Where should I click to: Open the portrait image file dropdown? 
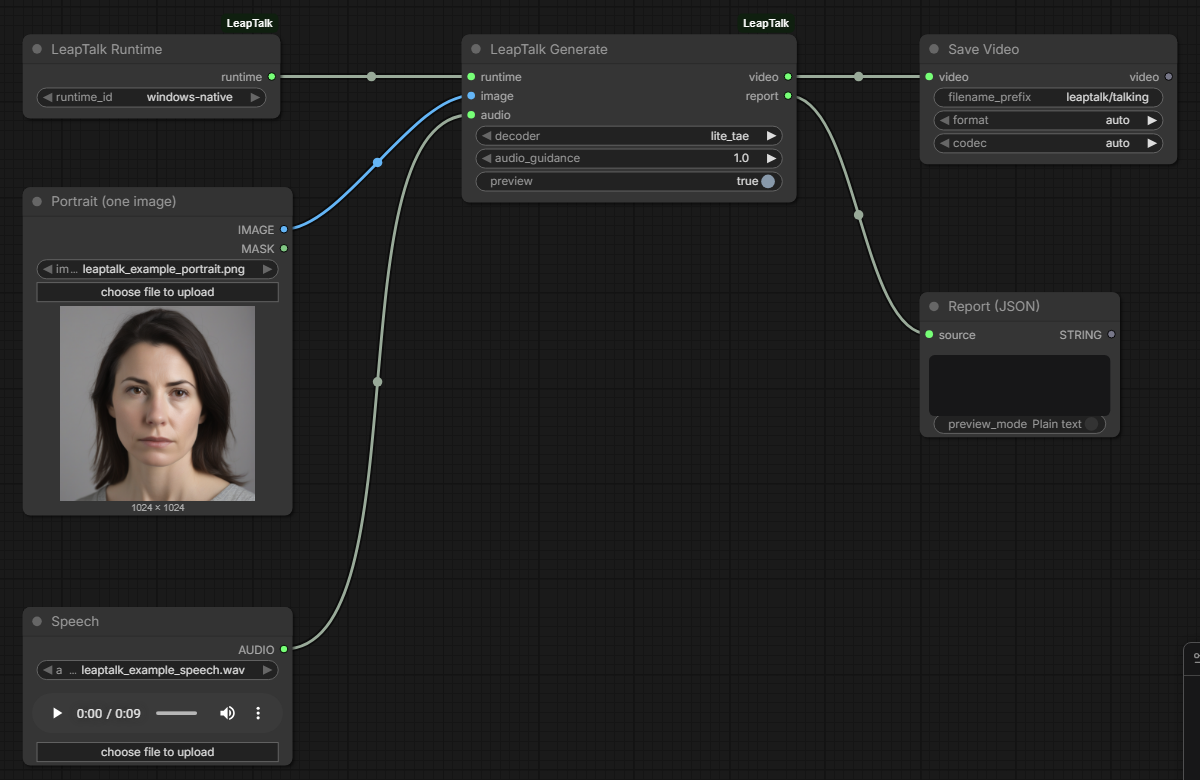[x=157, y=269]
